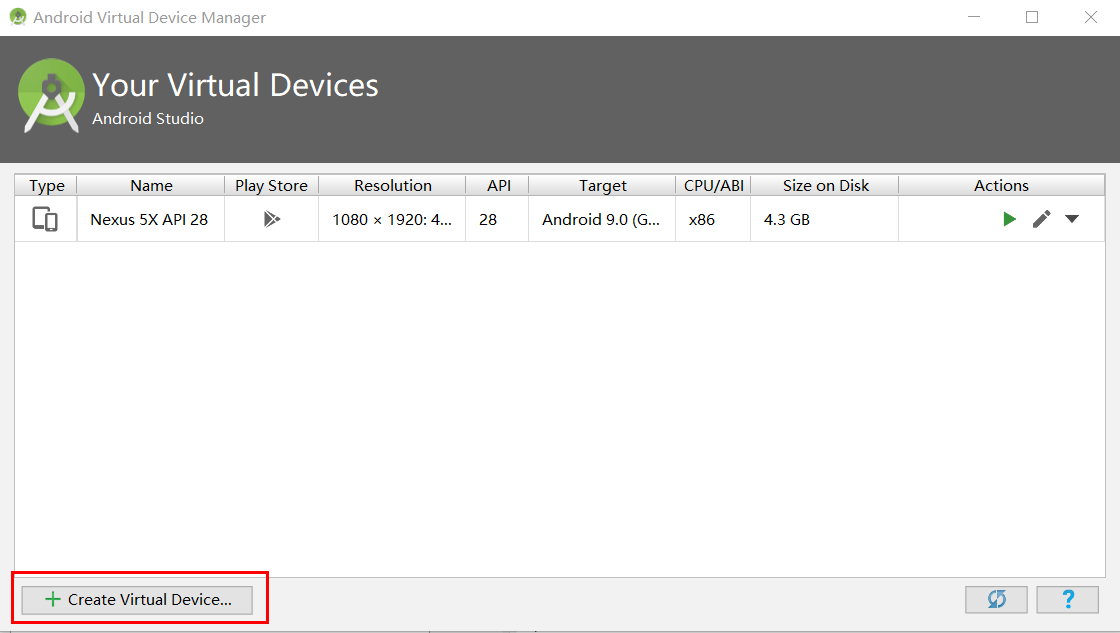The image size is (1120, 633).
Task: Click the Play Store icon in device row
Action: (271, 219)
